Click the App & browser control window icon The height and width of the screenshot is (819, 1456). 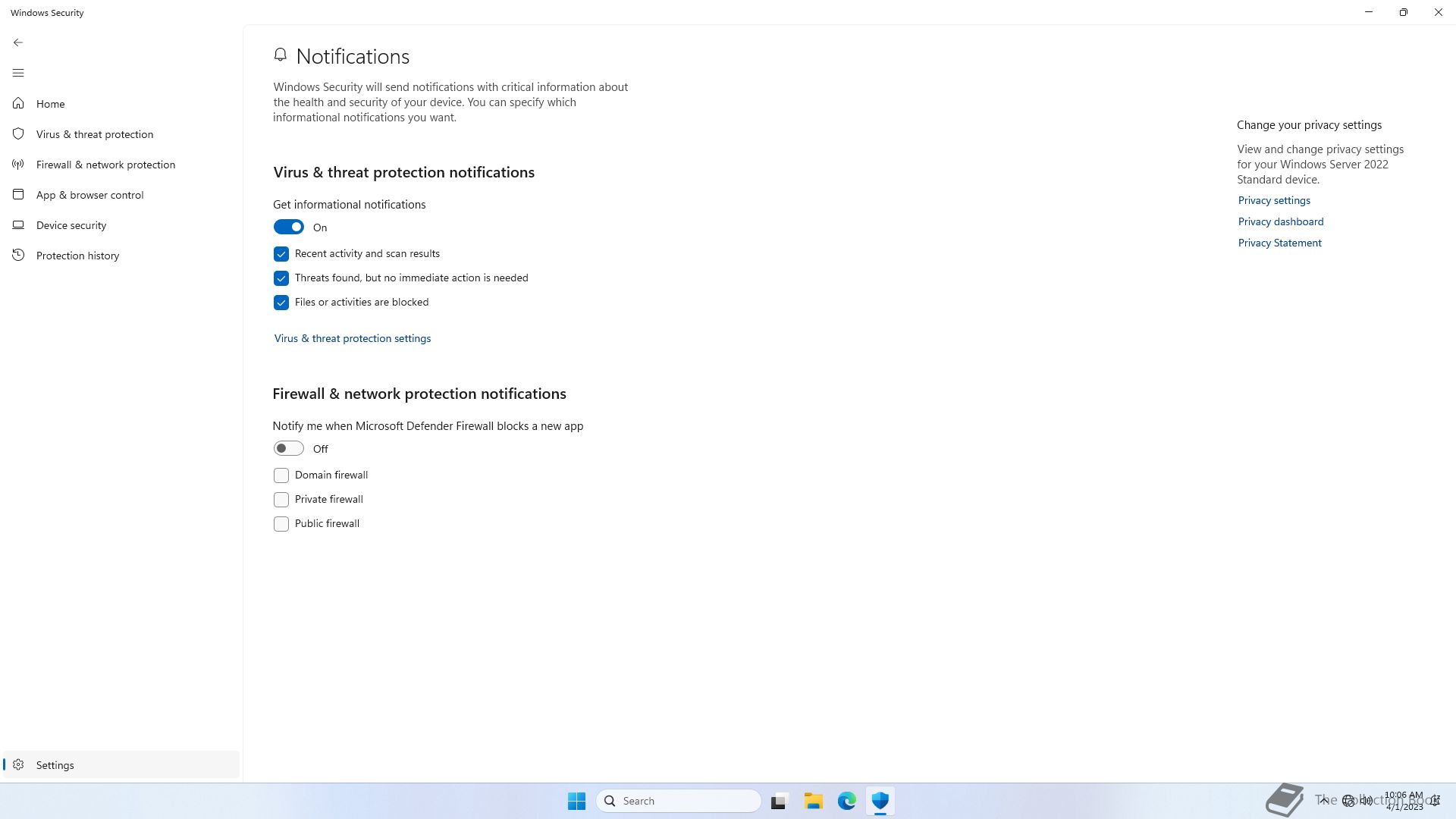pyautogui.click(x=18, y=194)
